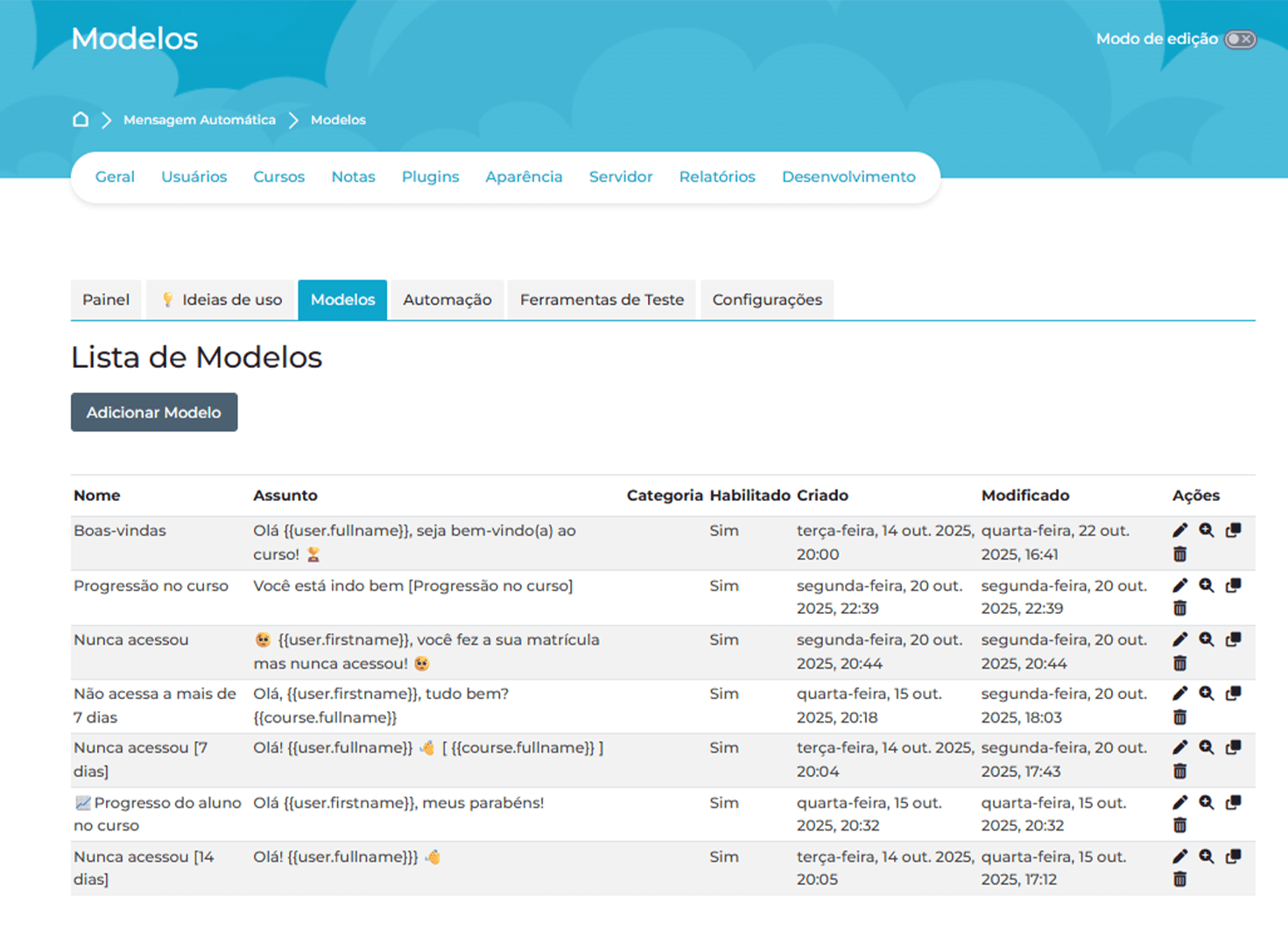Duplicate the Nunca acessou template
This screenshot has height=946, width=1288.
[1233, 640]
